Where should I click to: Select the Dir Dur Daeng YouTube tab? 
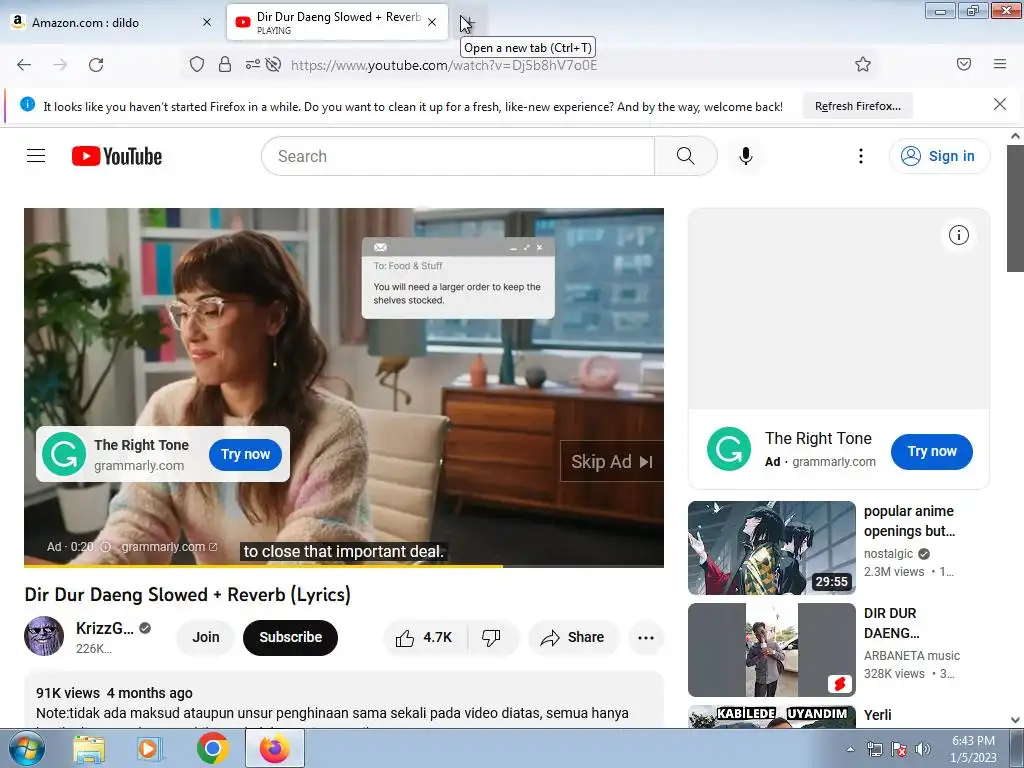tap(338, 22)
